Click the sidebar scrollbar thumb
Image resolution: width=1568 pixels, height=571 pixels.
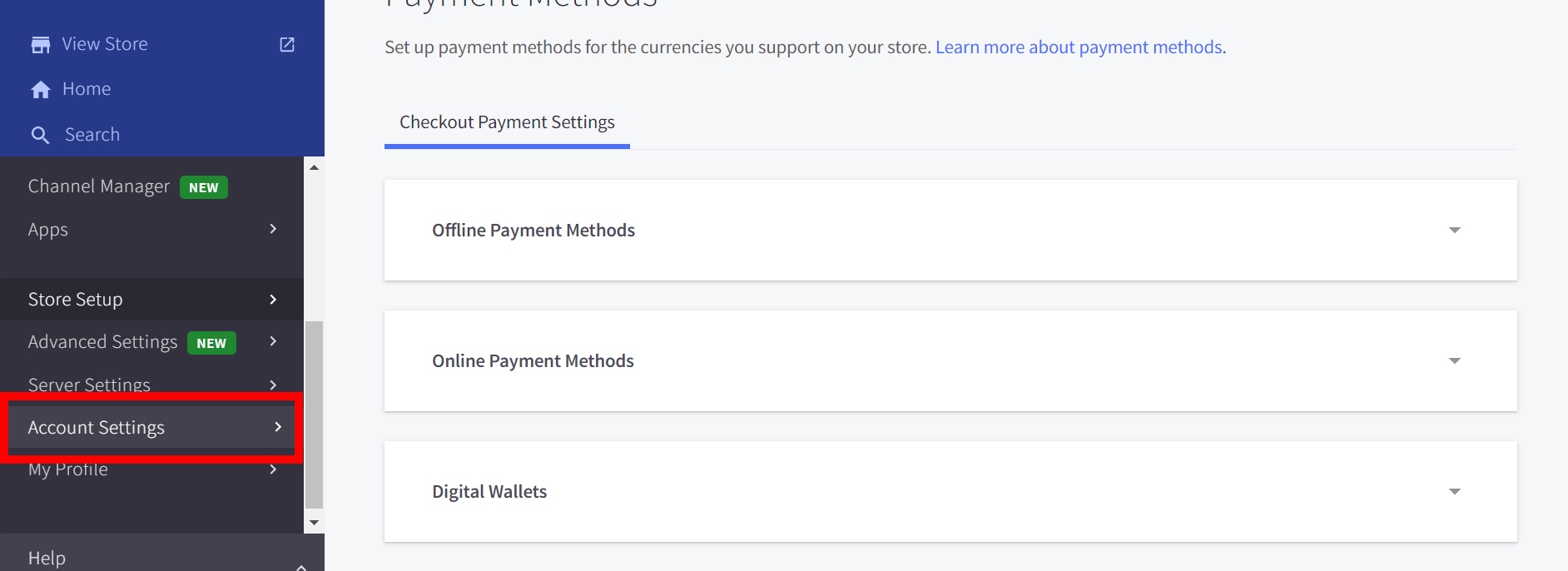[314, 414]
